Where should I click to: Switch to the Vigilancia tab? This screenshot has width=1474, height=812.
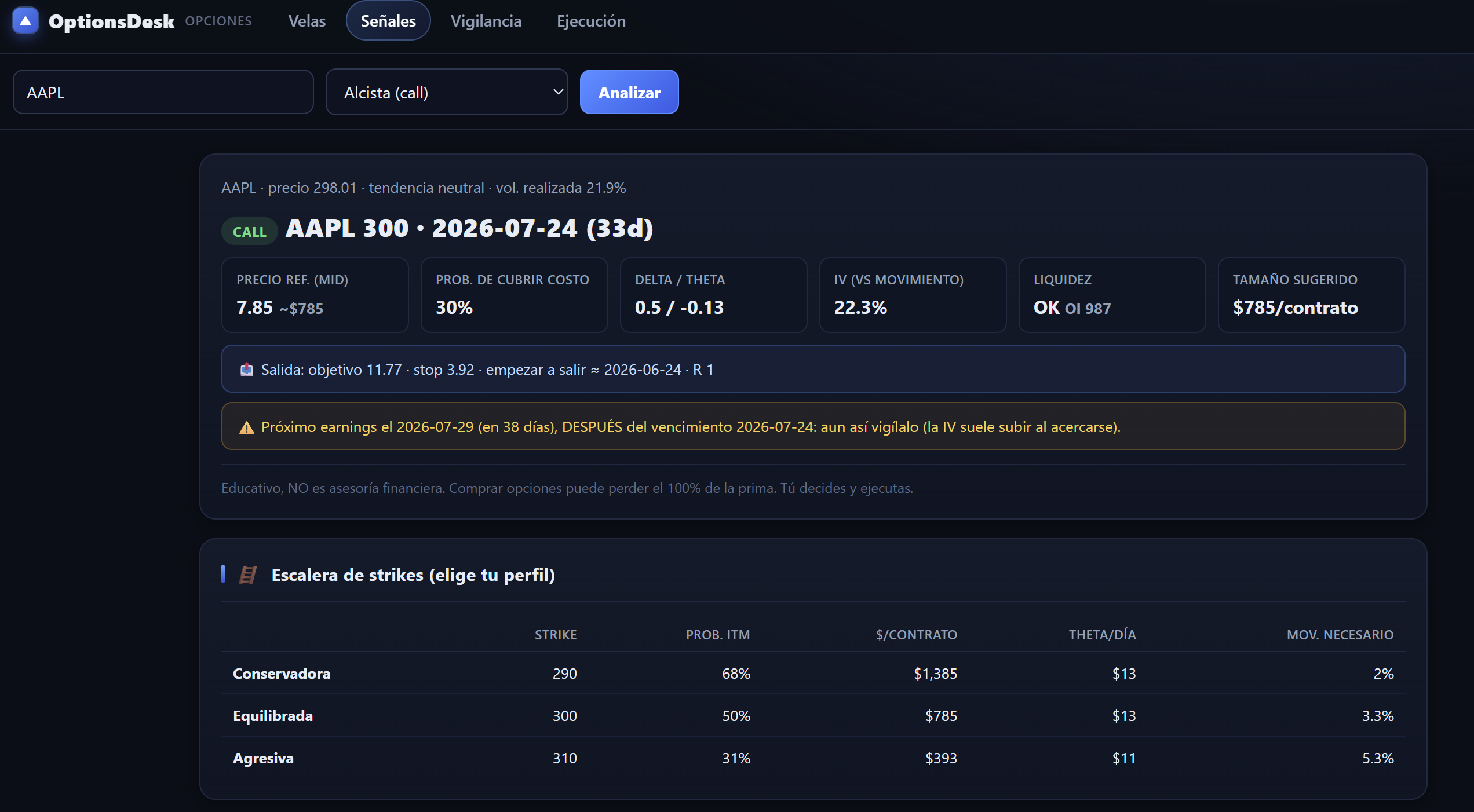click(486, 21)
